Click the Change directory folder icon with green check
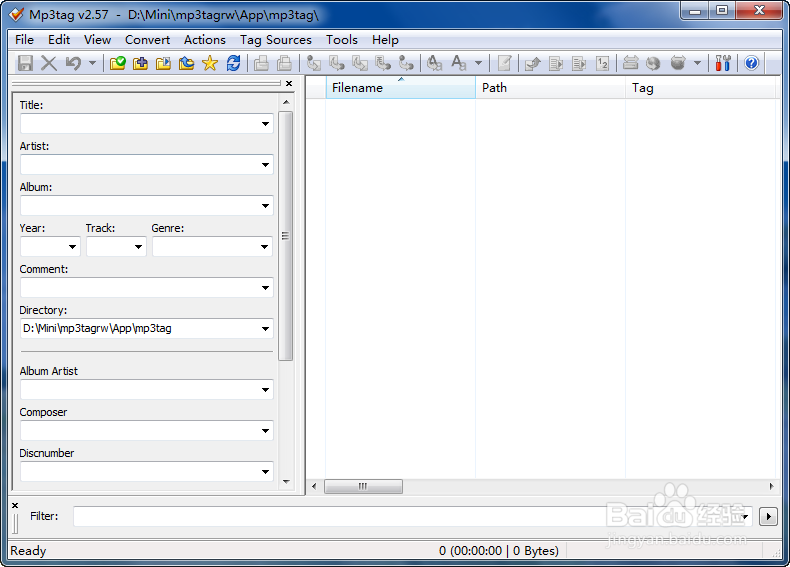This screenshot has width=790, height=567. (x=117, y=64)
